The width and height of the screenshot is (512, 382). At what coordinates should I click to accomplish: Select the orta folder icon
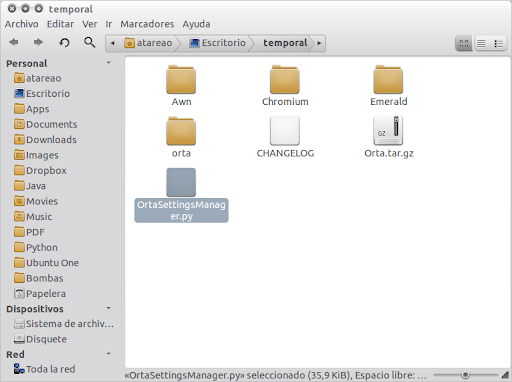pos(181,131)
